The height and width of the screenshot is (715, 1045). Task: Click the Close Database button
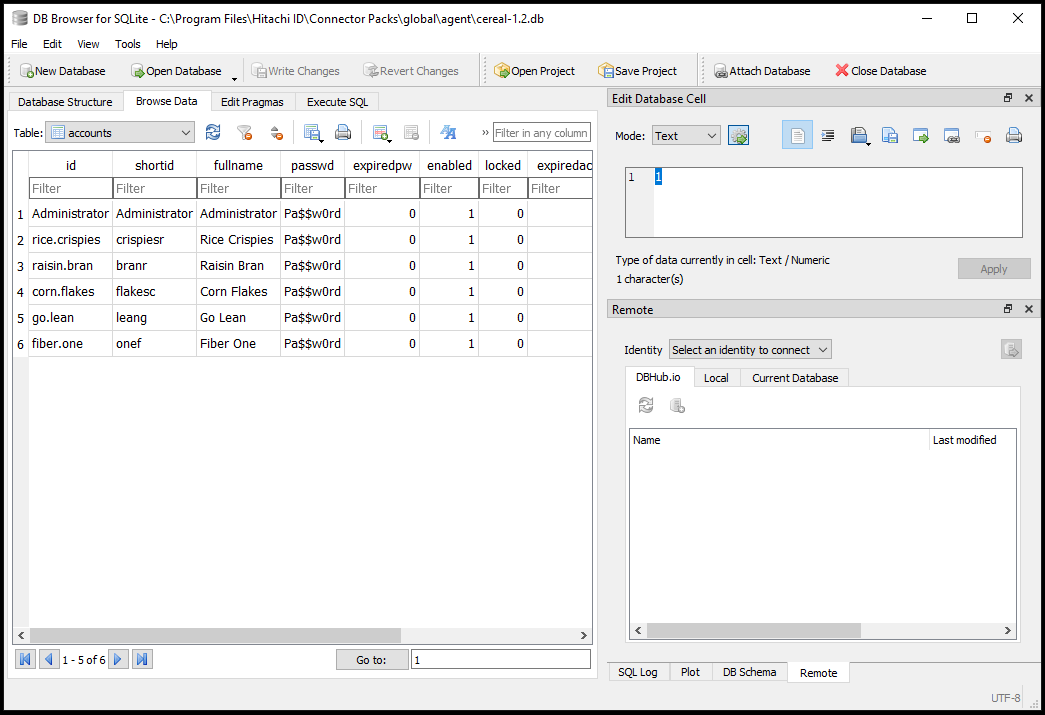tap(880, 71)
